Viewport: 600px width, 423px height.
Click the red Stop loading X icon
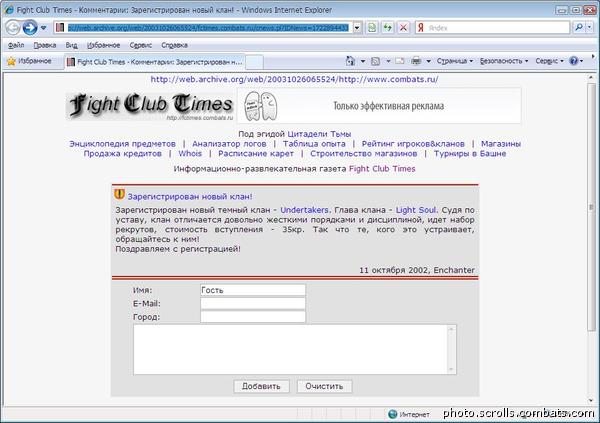403,28
